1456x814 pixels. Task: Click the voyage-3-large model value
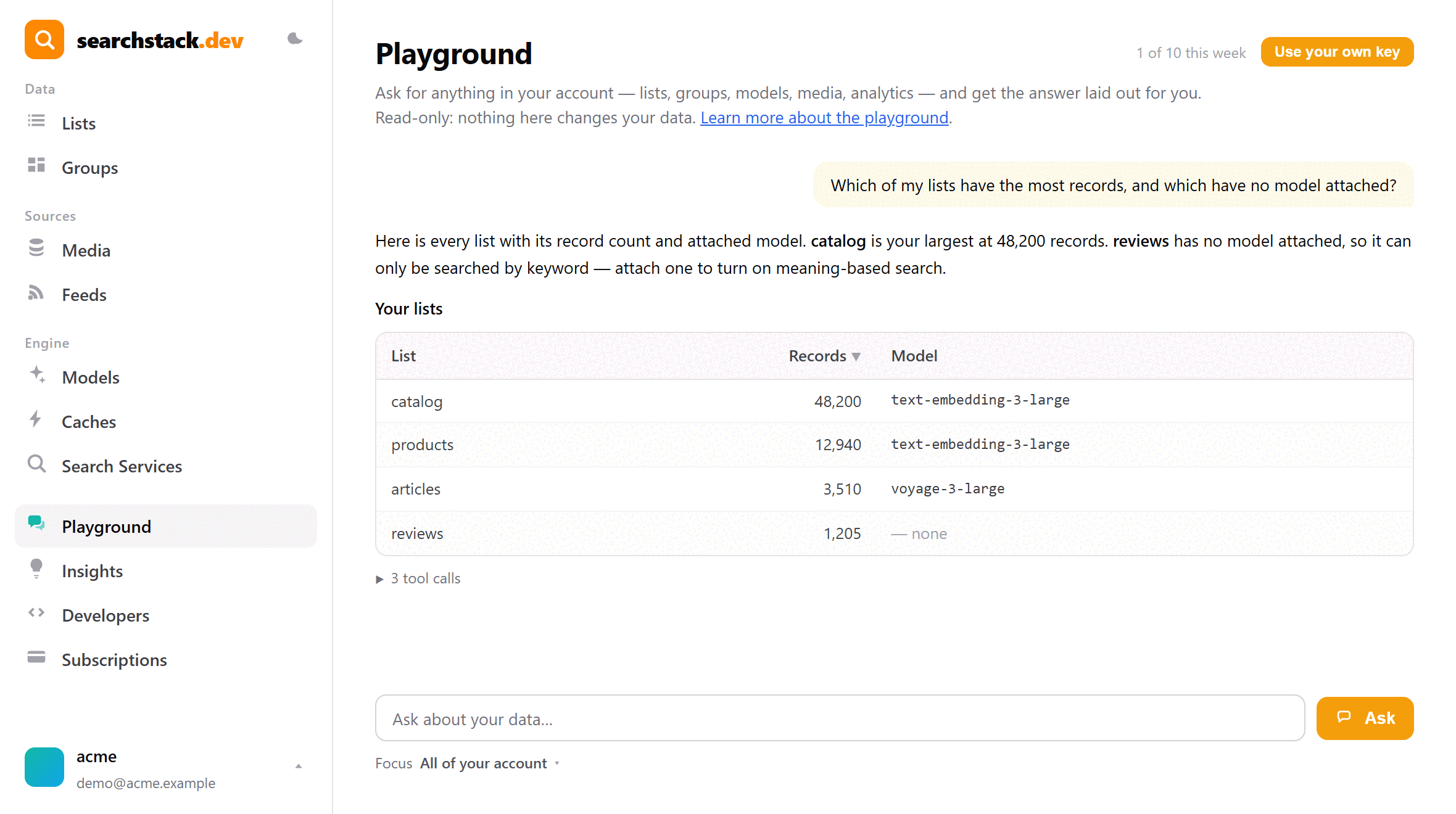(948, 488)
